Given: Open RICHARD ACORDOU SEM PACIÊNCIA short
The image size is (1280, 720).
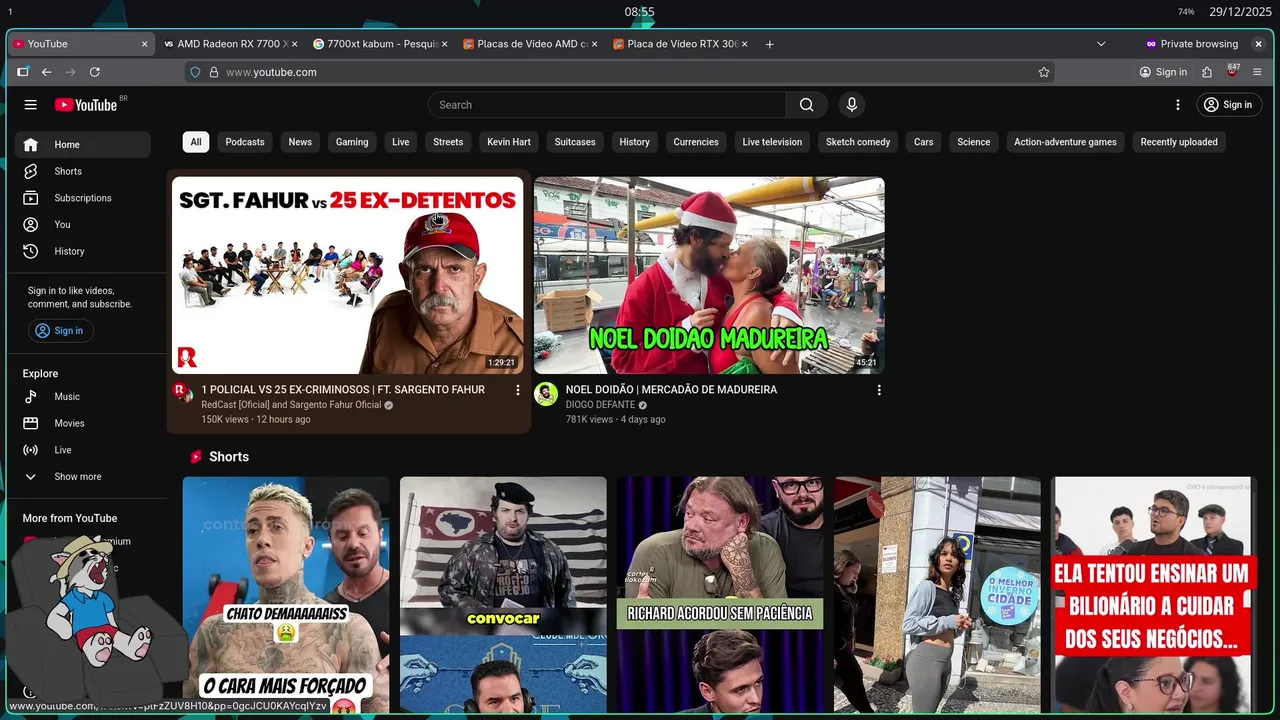Looking at the screenshot, I should coord(720,594).
